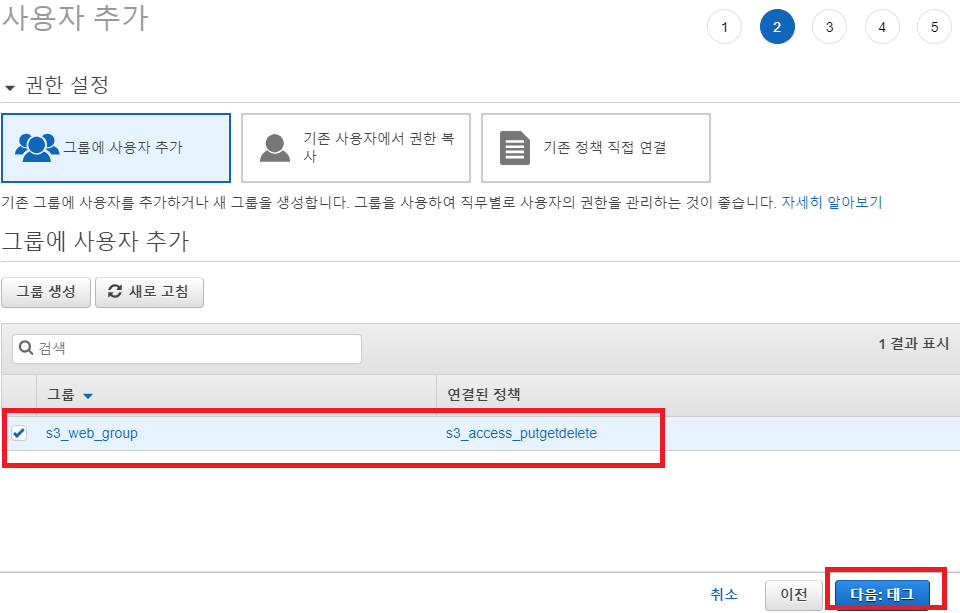Focus the 검색 search field

pyautogui.click(x=196, y=349)
